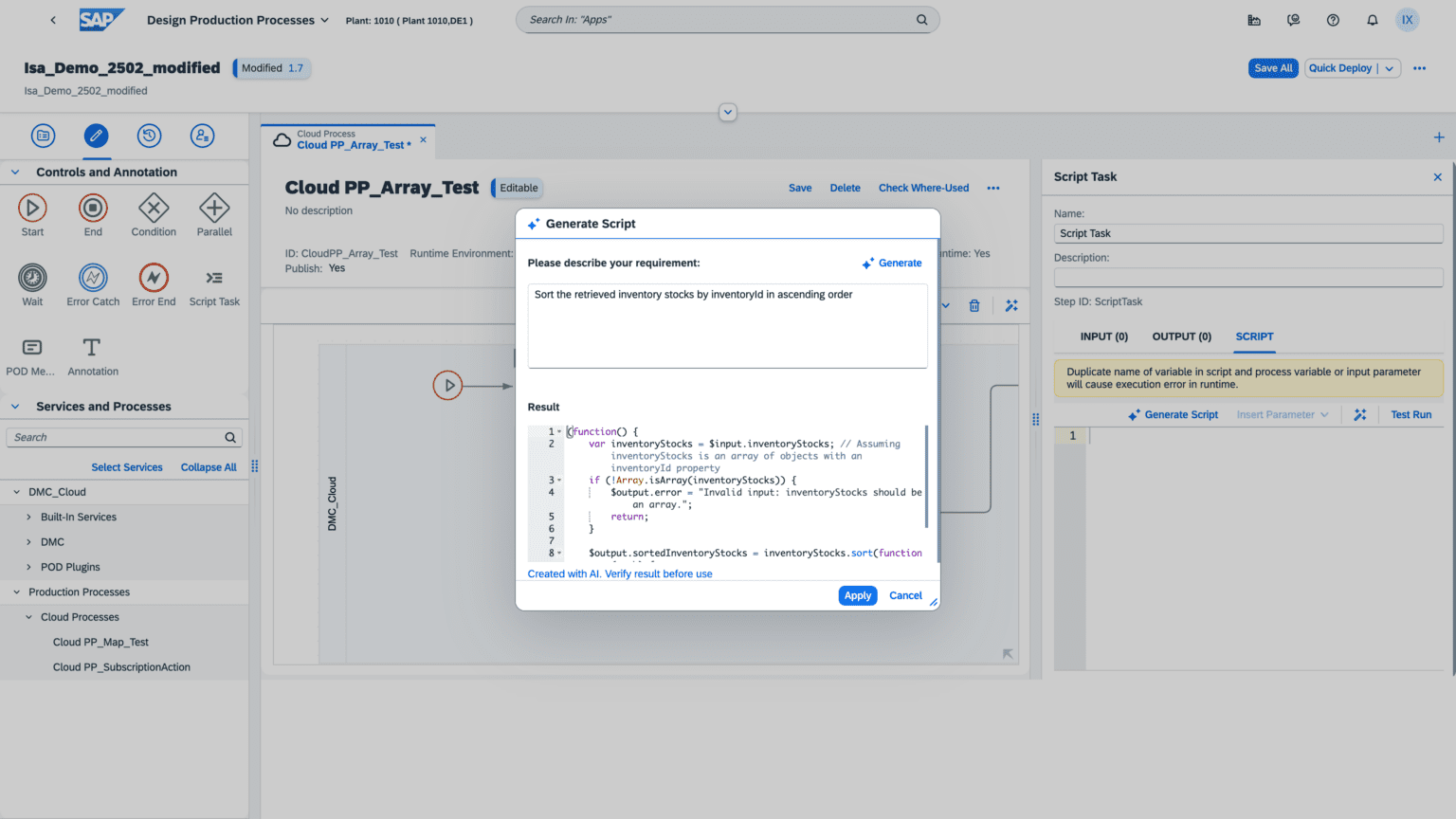Apply the generated script
Viewport: 1456px width, 819px height.
[x=857, y=595]
